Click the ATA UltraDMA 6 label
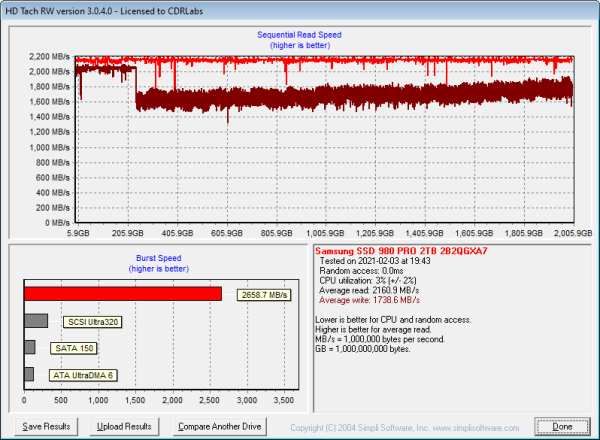Viewport: 600px width, 440px height. click(x=84, y=375)
